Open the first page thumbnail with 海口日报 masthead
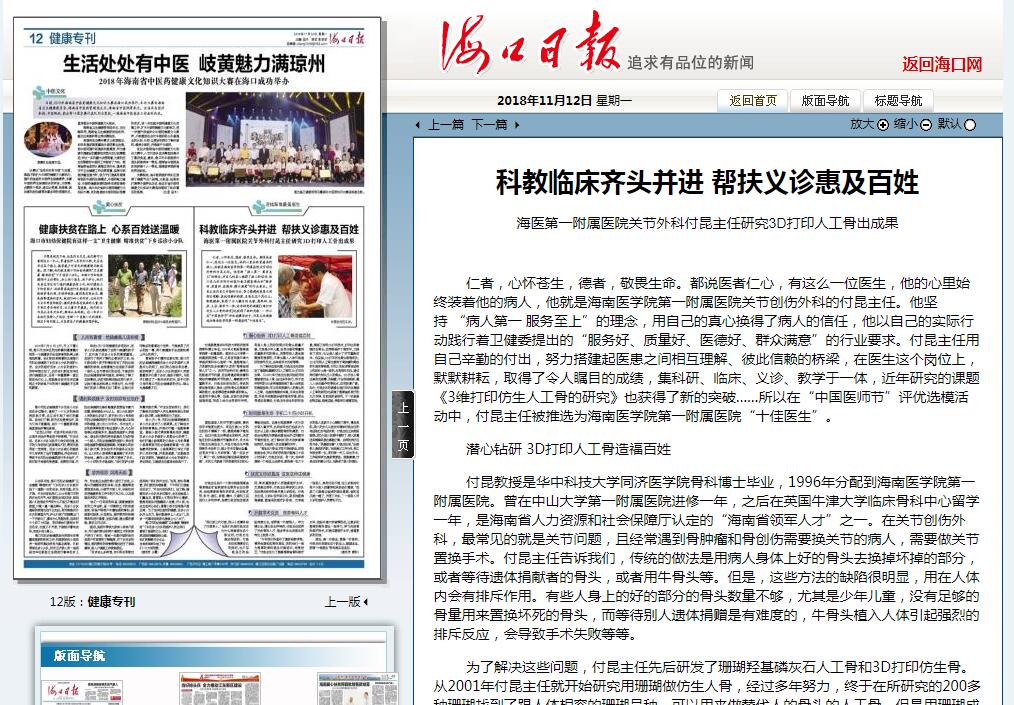1014x705 pixels. pos(82,691)
